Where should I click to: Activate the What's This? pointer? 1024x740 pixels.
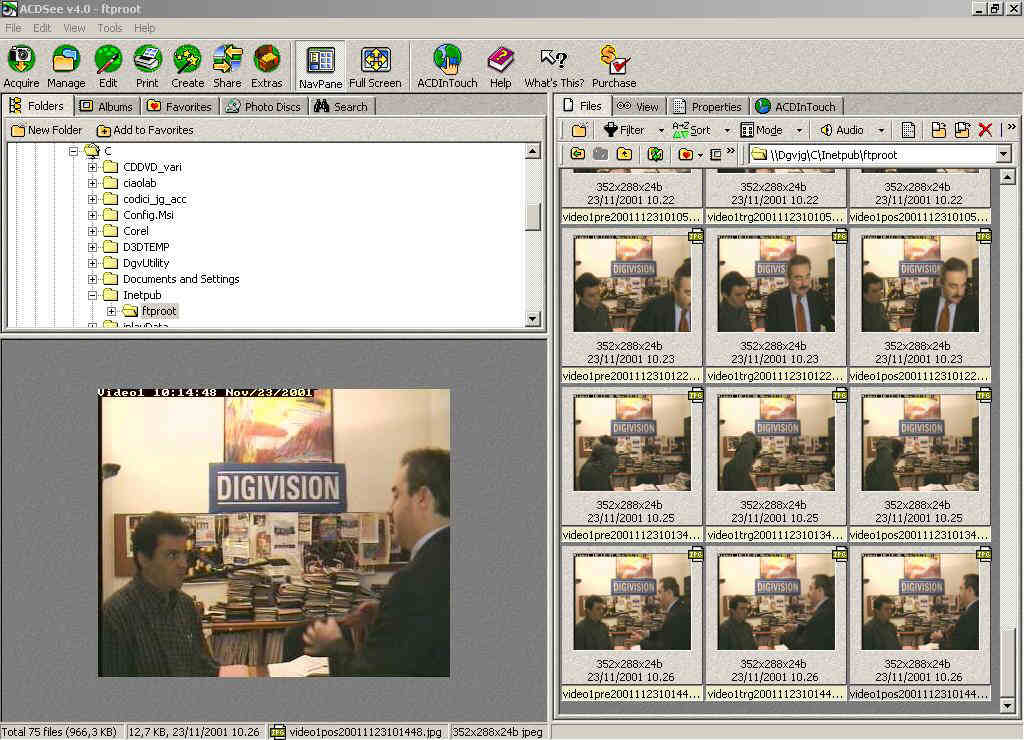click(554, 66)
